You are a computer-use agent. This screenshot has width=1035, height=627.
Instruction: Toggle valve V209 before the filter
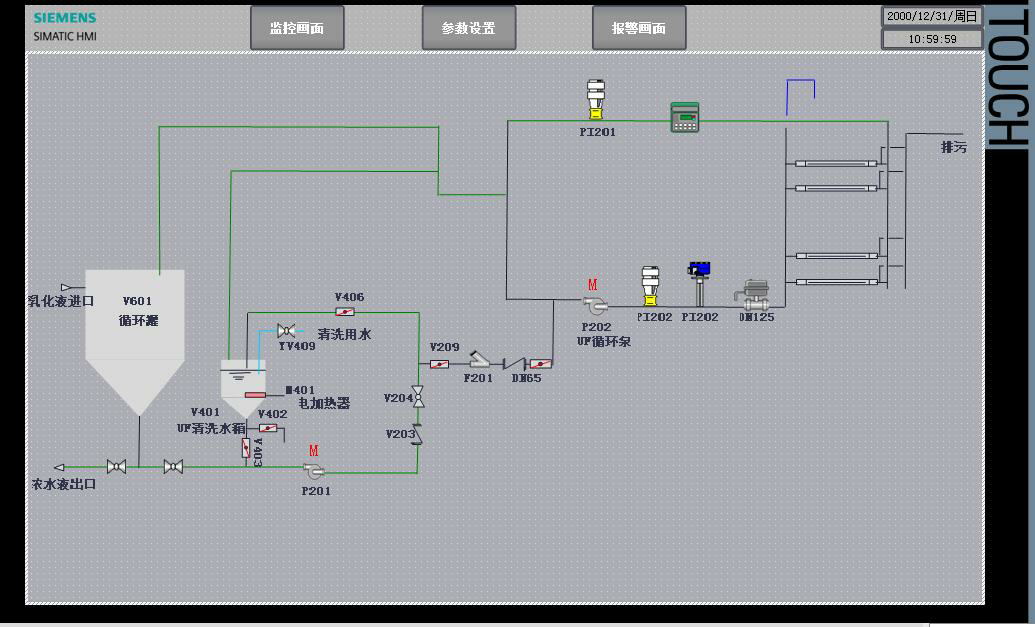(x=440, y=363)
